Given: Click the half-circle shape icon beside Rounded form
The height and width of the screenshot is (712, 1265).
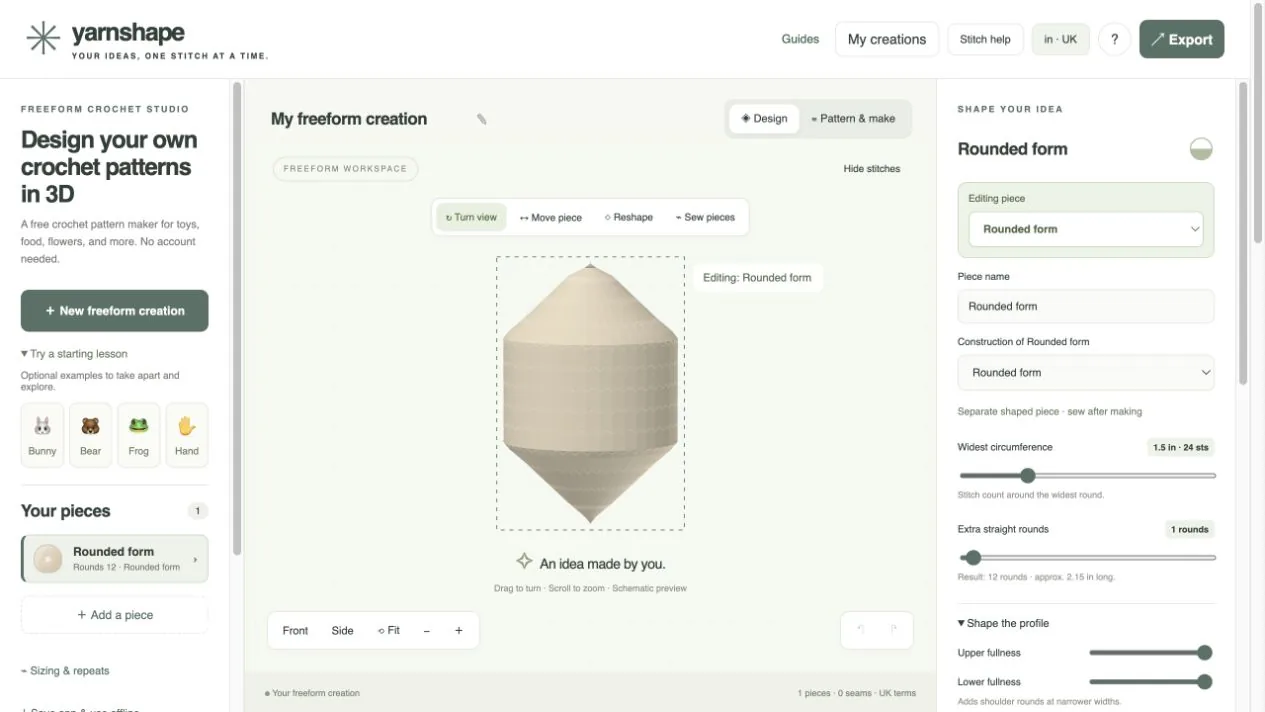Looking at the screenshot, I should [1201, 149].
